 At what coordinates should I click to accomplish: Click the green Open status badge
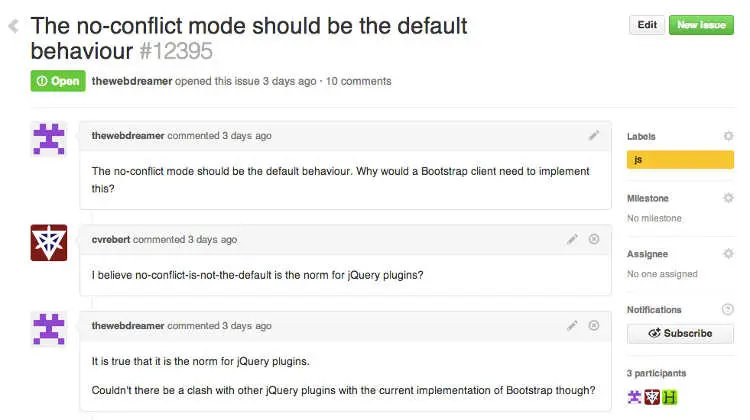pos(58,81)
